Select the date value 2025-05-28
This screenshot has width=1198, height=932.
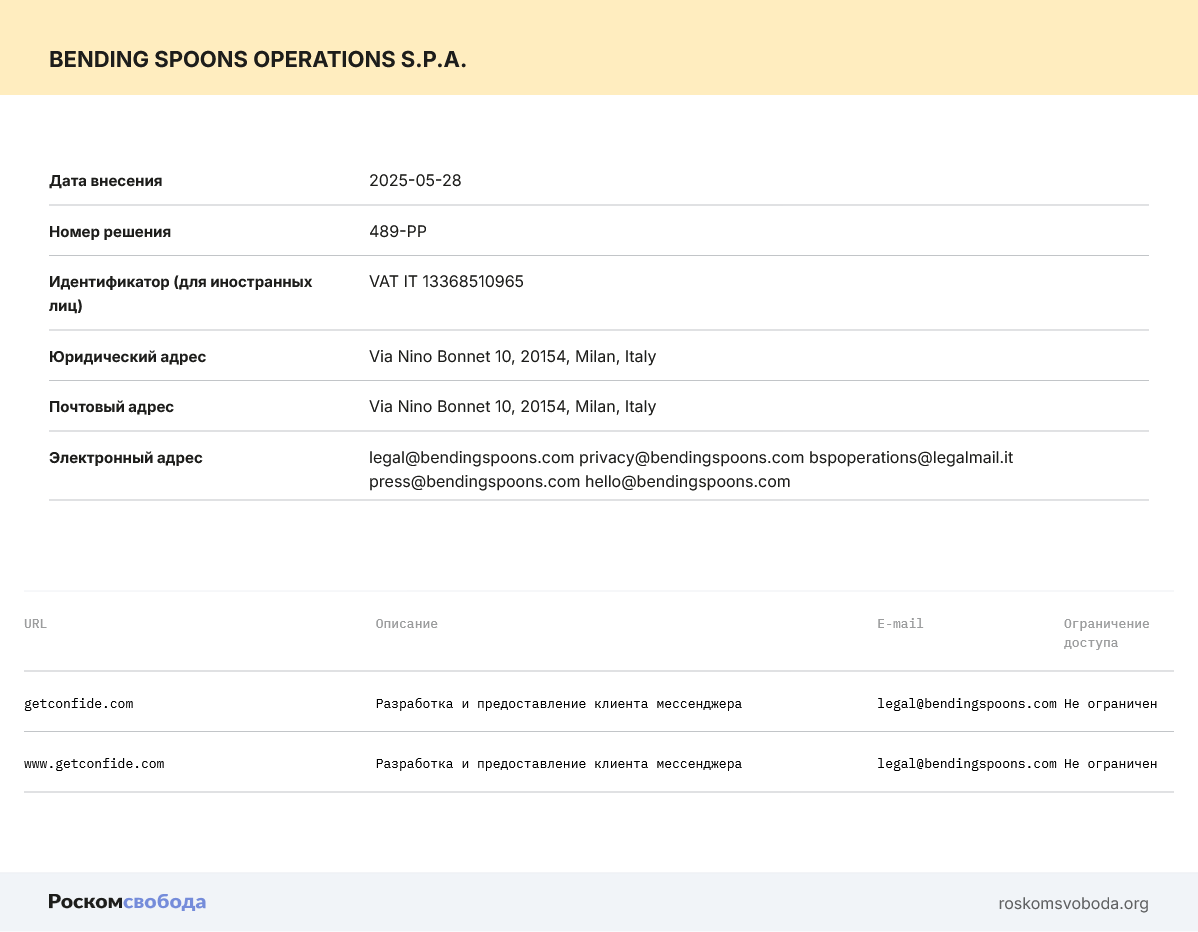(x=415, y=180)
